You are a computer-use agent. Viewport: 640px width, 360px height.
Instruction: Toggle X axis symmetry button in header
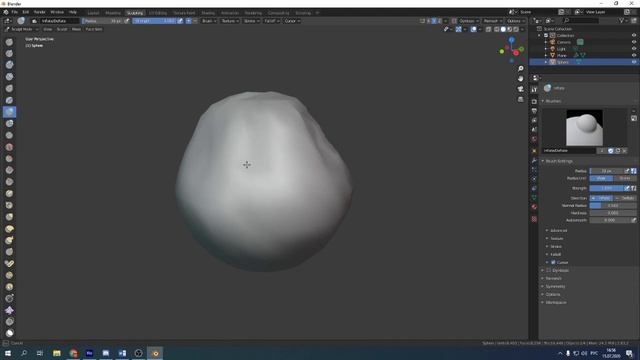click(x=428, y=21)
